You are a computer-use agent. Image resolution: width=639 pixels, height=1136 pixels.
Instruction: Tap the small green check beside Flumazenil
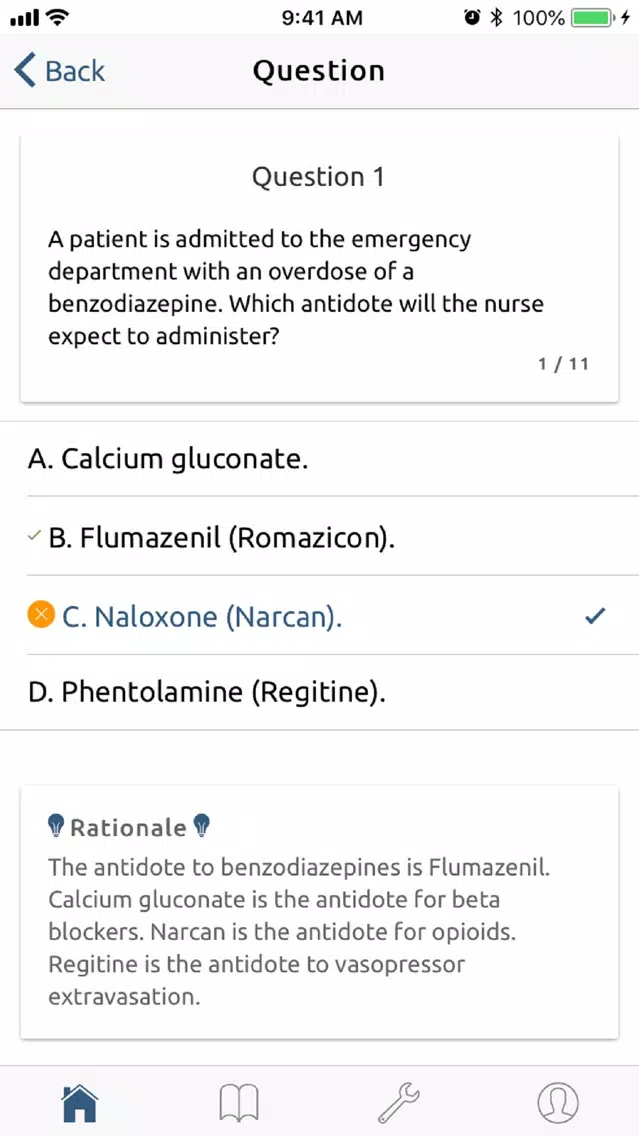33,537
